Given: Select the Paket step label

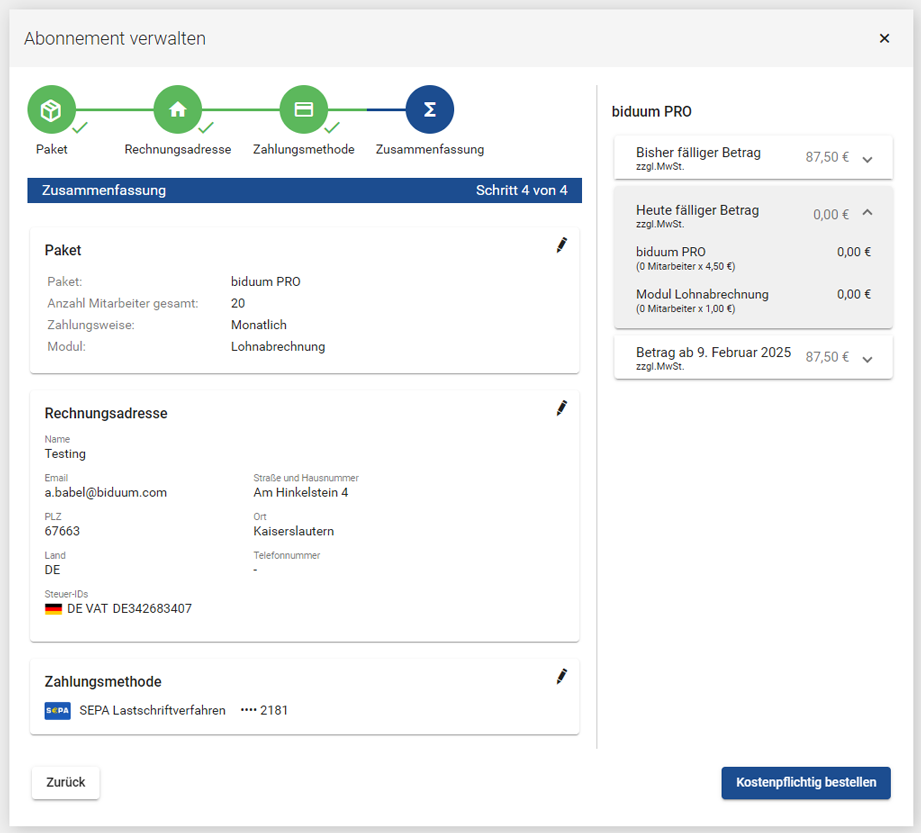Looking at the screenshot, I should point(52,150).
